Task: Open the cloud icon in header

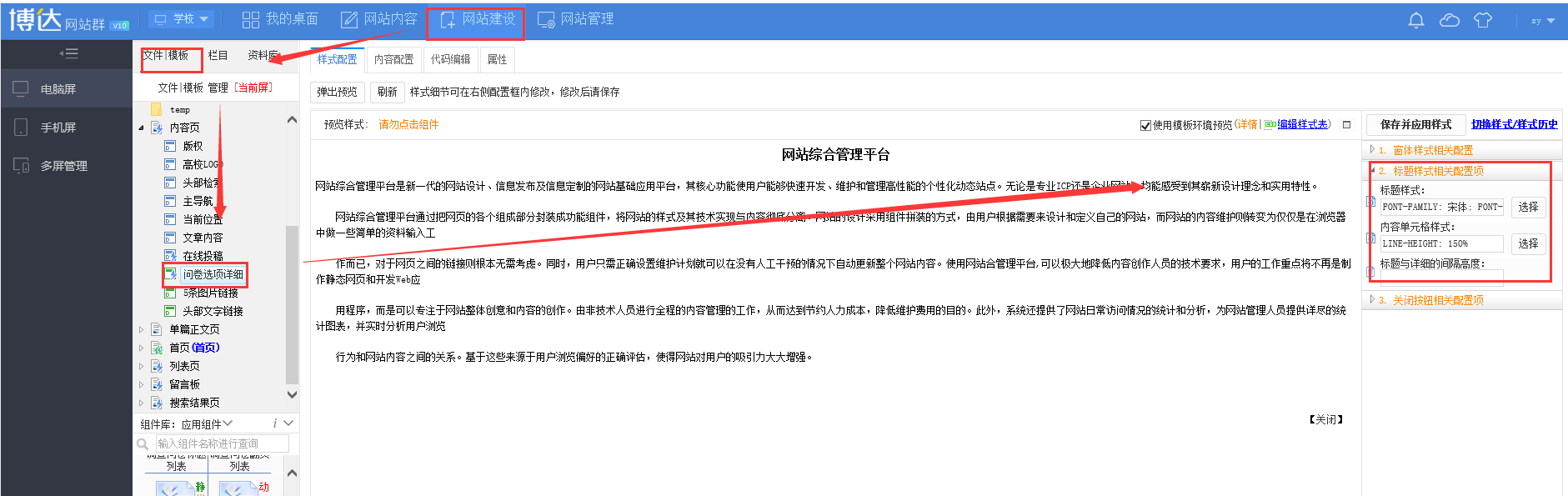Action: [x=1450, y=21]
